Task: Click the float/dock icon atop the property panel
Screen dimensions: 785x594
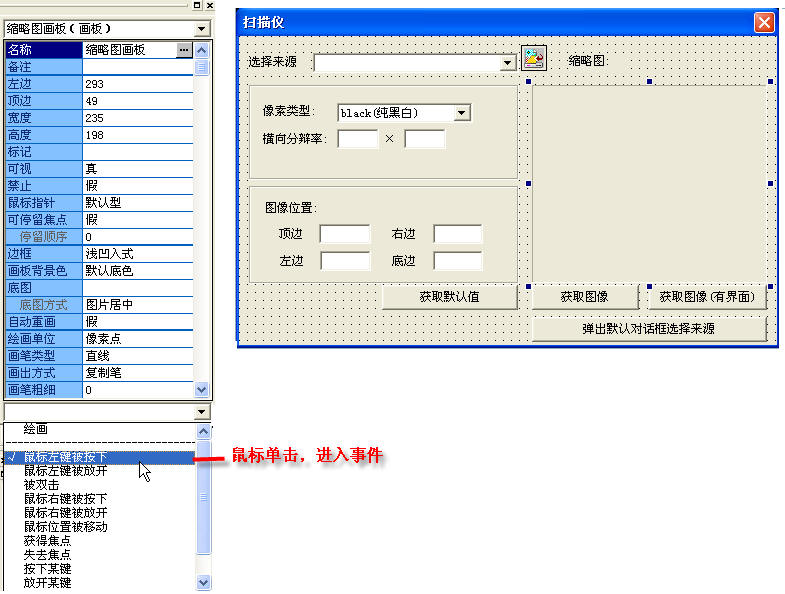Action: tap(196, 6)
